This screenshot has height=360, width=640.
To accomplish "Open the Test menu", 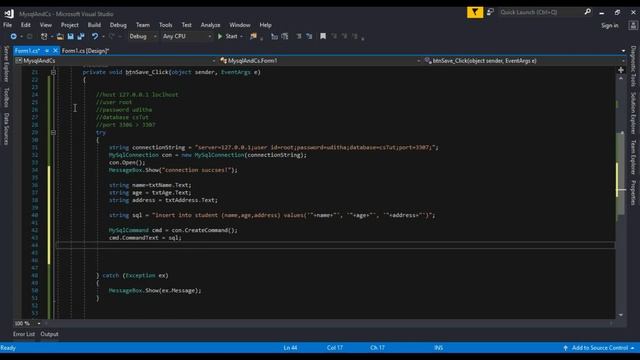I will click(x=187, y=25).
